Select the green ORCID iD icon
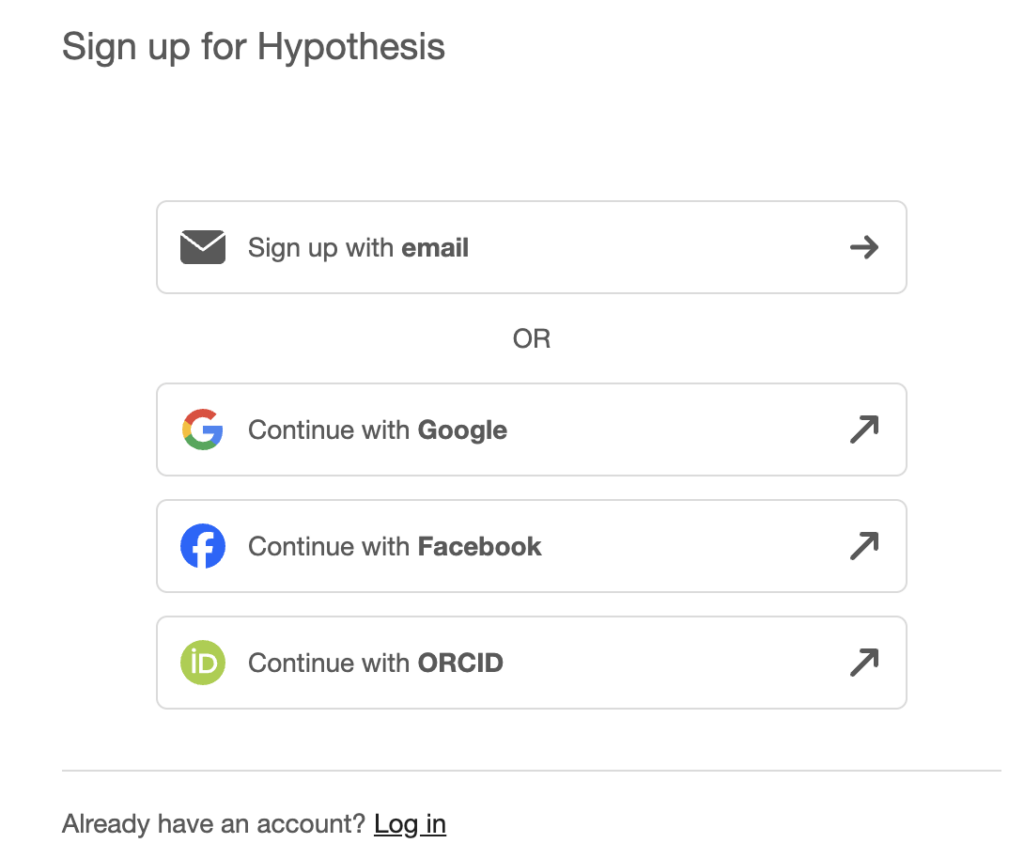Image resolution: width=1024 pixels, height=859 pixels. point(203,662)
